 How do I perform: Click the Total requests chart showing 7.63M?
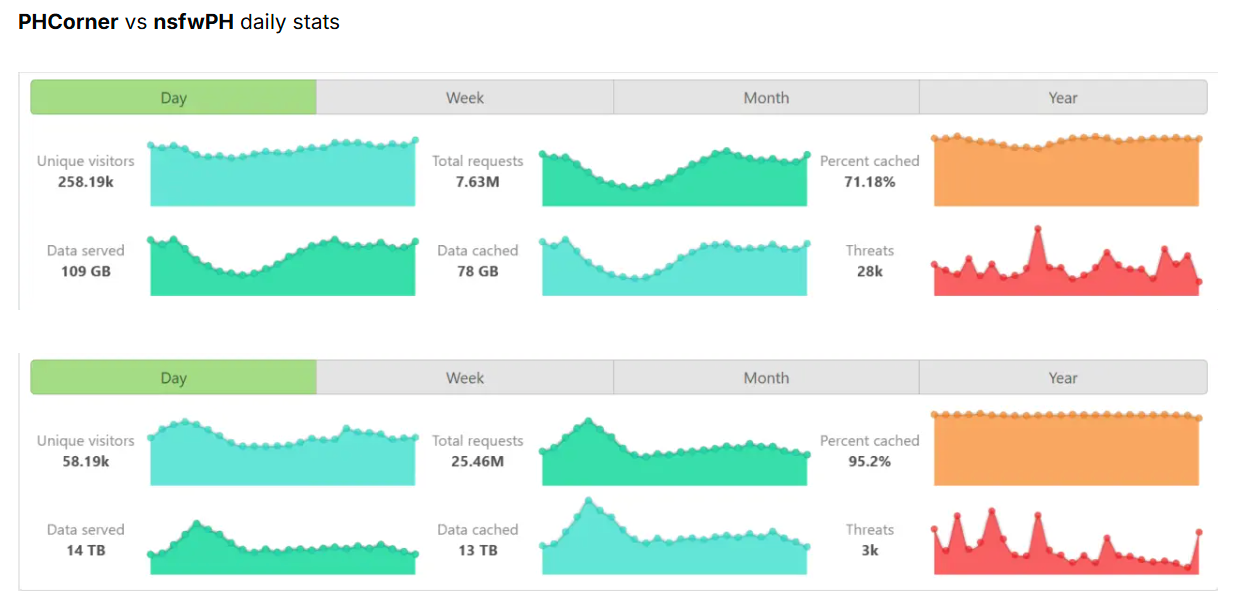click(x=675, y=178)
